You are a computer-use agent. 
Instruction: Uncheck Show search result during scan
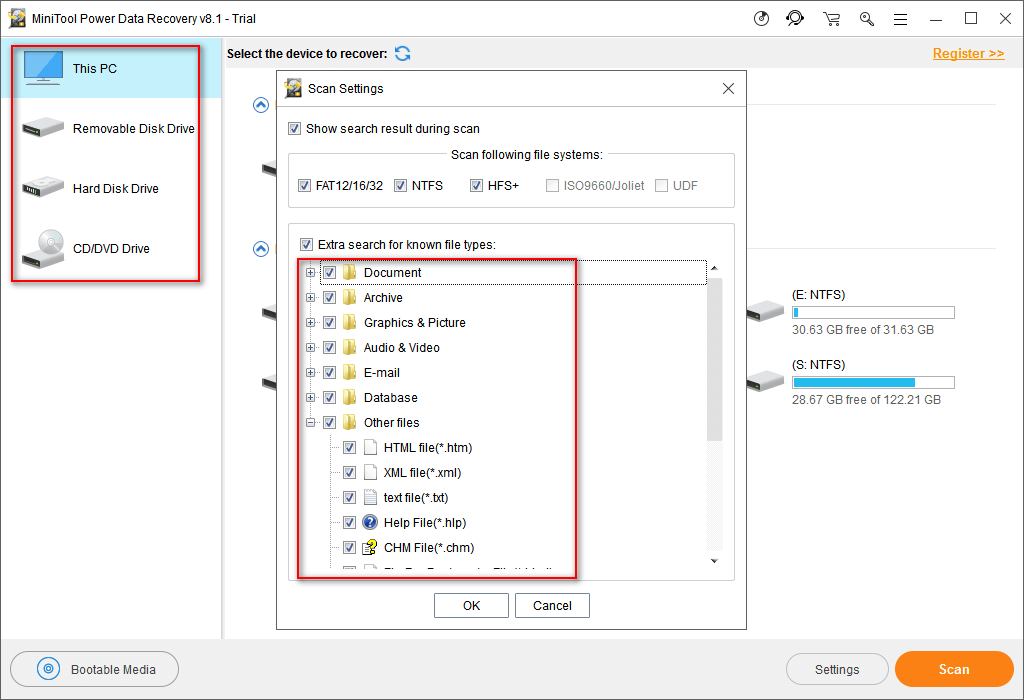(294, 128)
